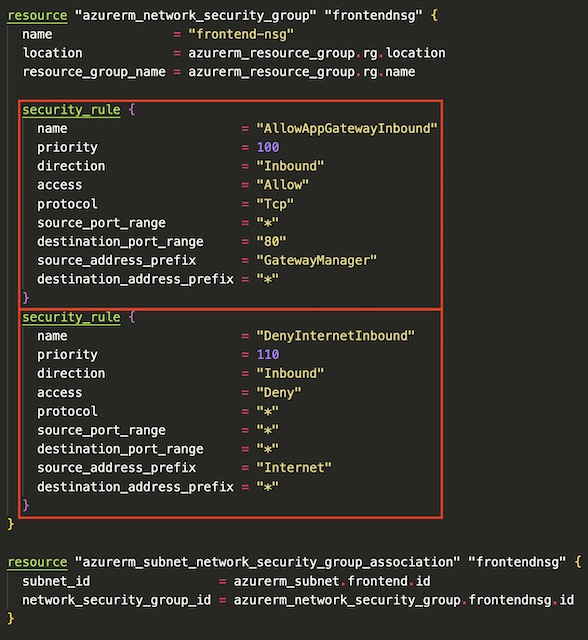Select the "frontend-nsg" name value

[241, 34]
